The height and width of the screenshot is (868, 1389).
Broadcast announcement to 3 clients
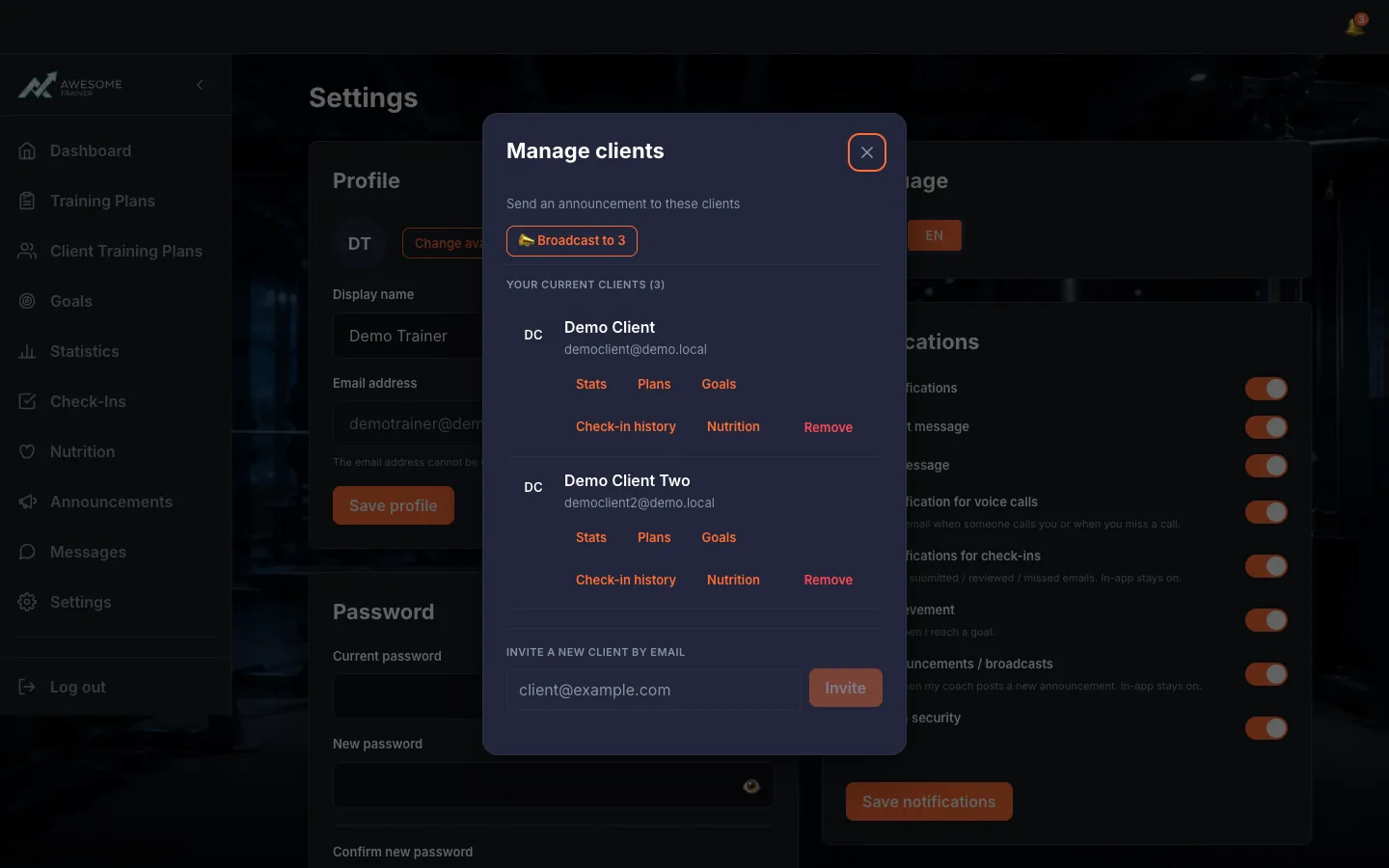coord(572,241)
